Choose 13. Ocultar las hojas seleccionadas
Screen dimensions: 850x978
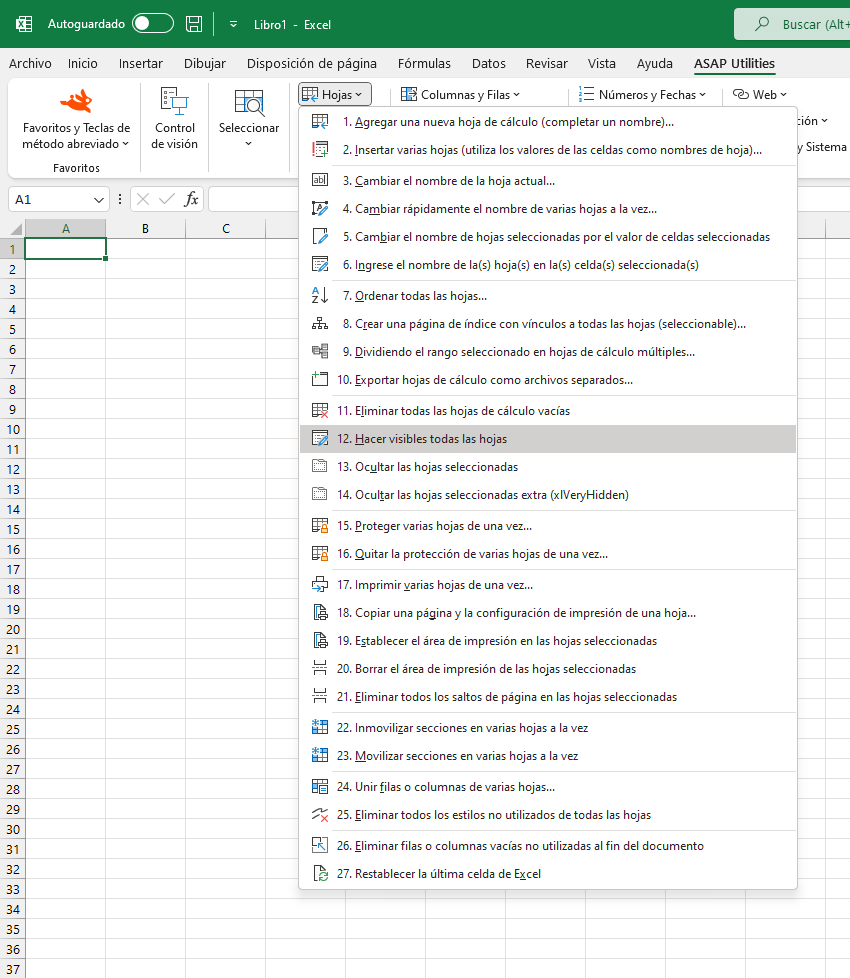[548, 467]
